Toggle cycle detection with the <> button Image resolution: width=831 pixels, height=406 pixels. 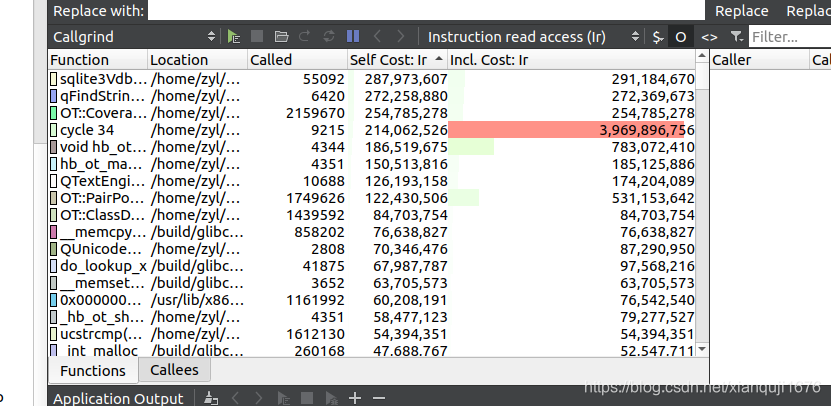[709, 37]
